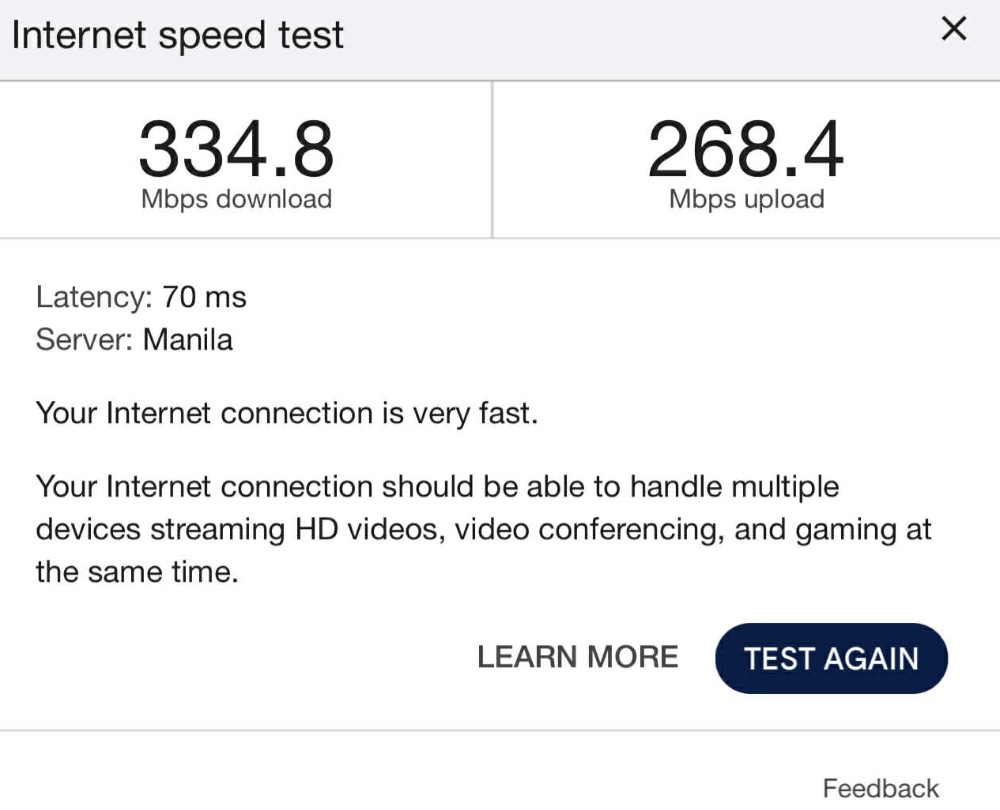Open the LEARN MORE link

click(x=577, y=657)
